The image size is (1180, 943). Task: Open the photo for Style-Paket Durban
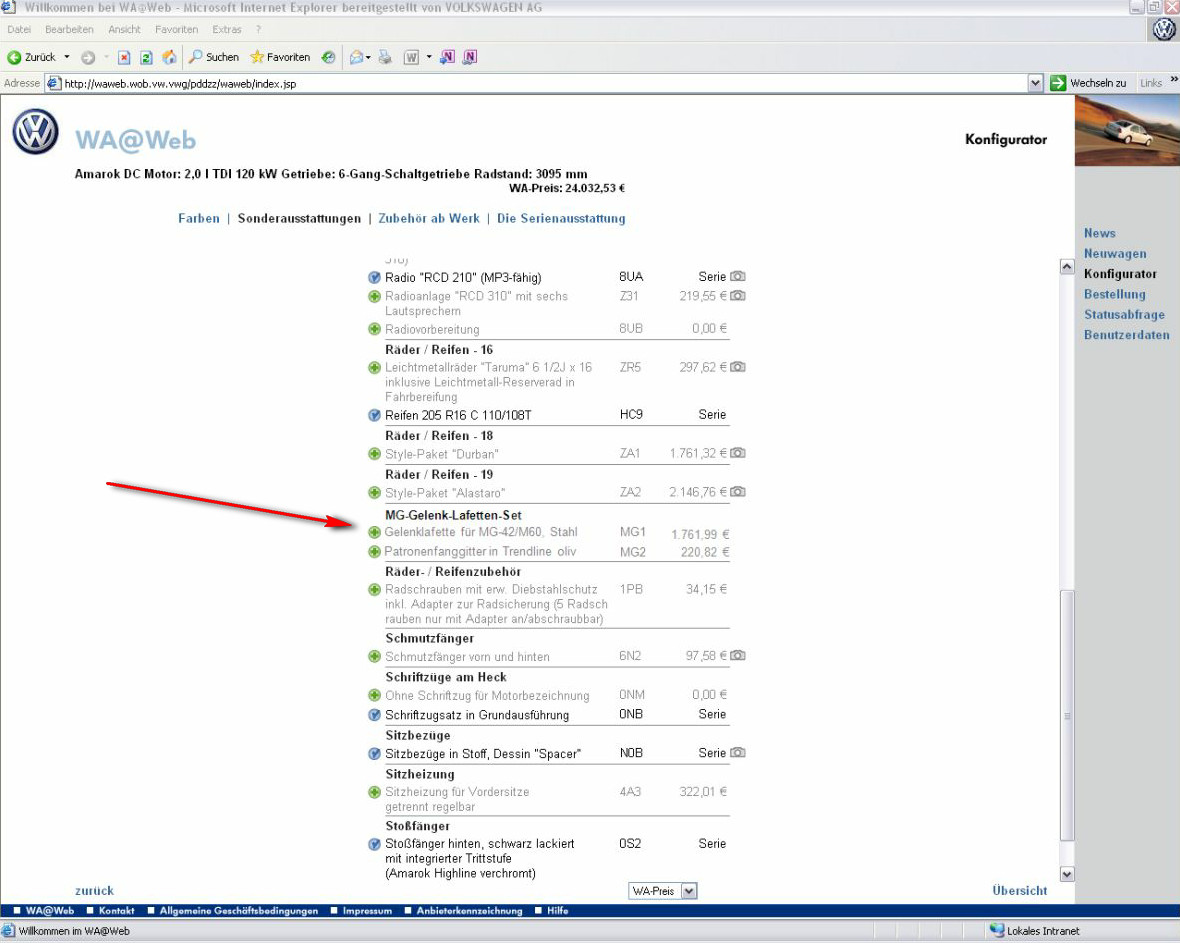738,454
